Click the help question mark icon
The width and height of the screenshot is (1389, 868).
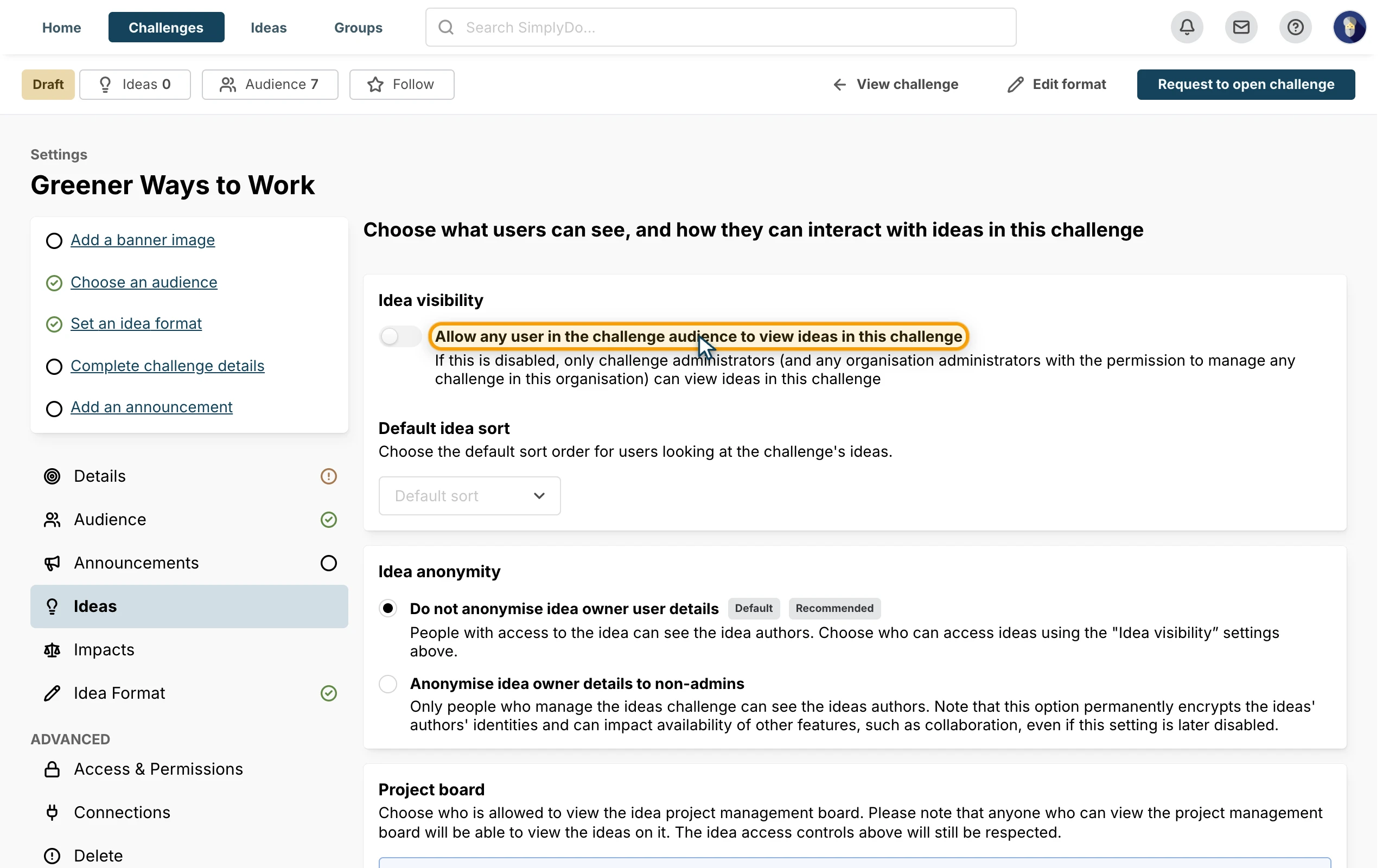point(1295,27)
